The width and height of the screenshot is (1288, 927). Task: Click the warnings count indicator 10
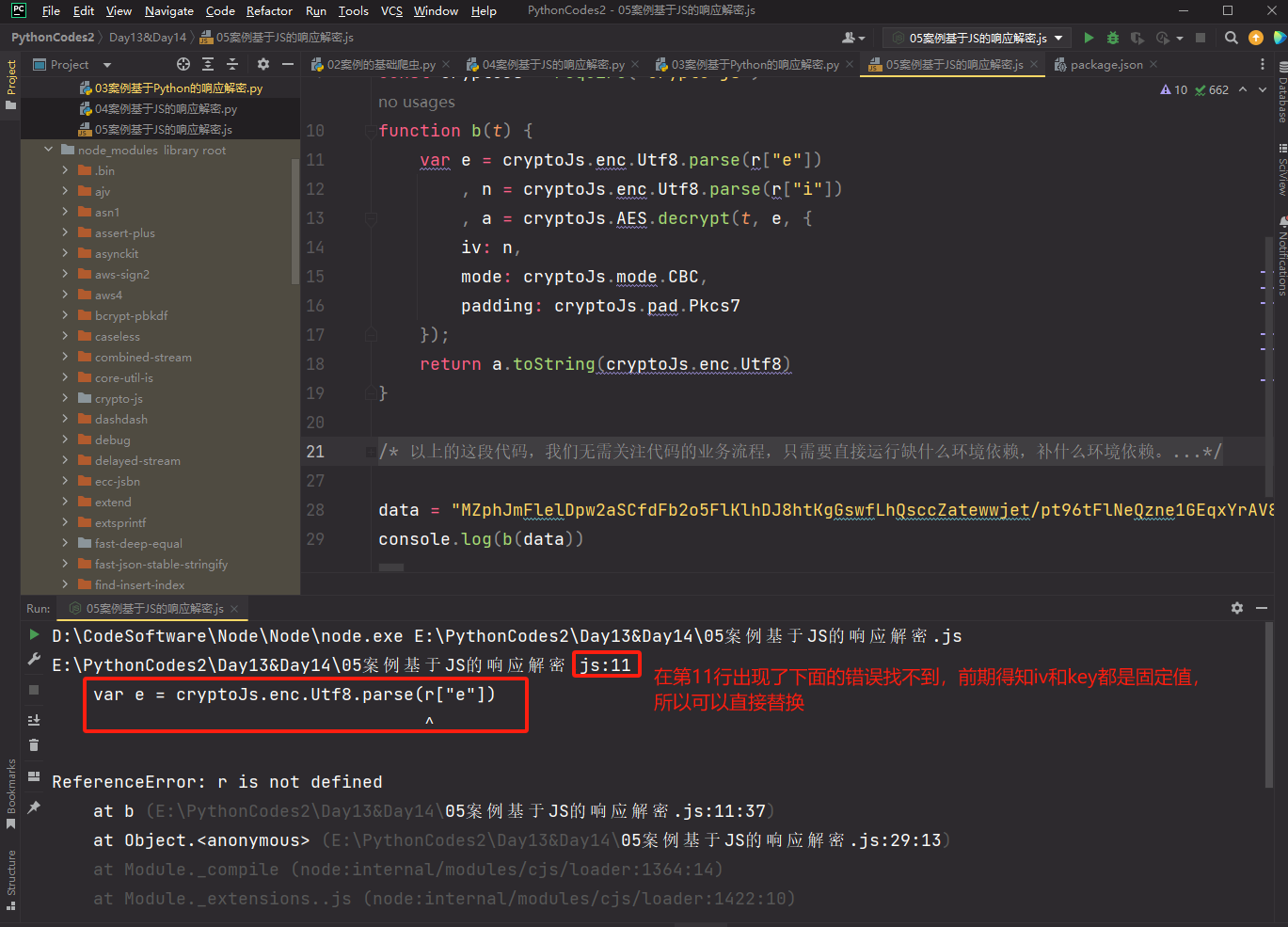(x=1174, y=90)
